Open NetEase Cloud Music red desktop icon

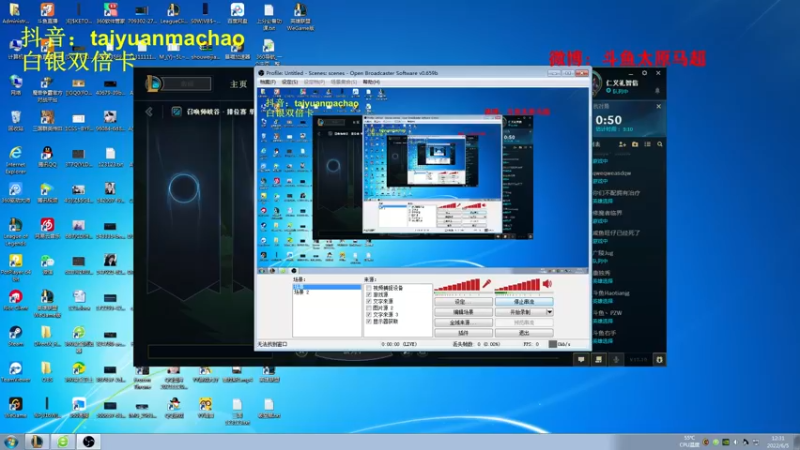pos(47,228)
